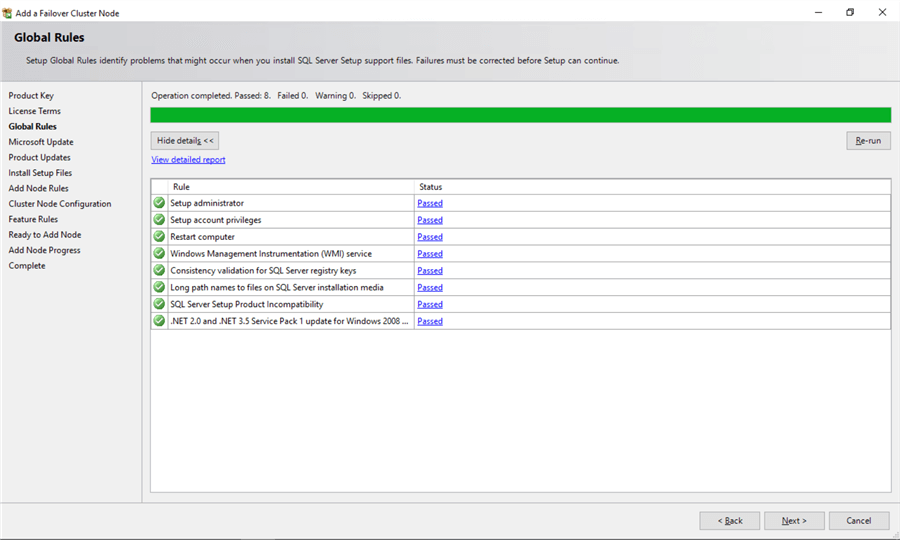Viewport: 900px width, 540px height.
Task: Select Add Node Rules step in sidebar
Action: coord(38,188)
